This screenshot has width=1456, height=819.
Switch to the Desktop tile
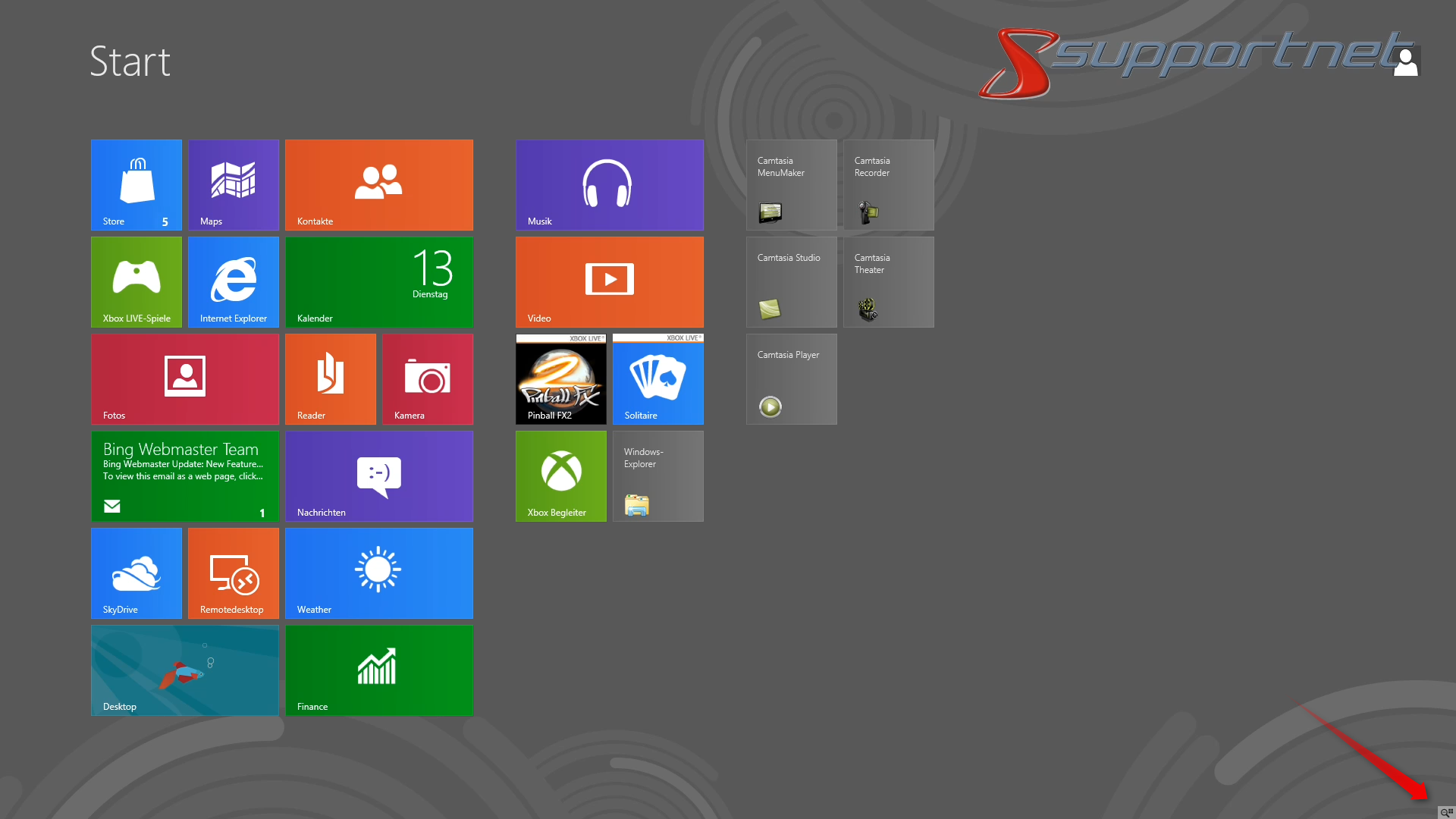click(184, 670)
